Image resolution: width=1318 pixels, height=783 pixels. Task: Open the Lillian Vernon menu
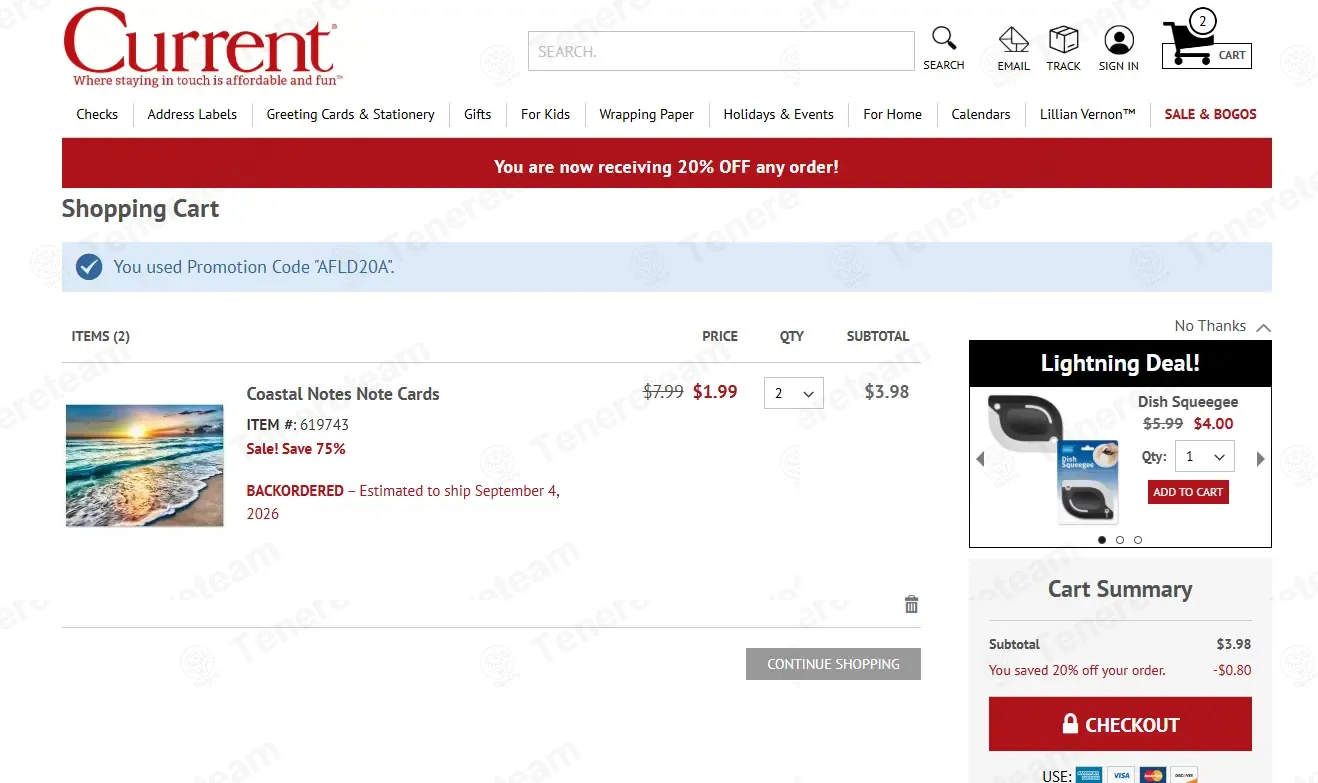pos(1088,114)
